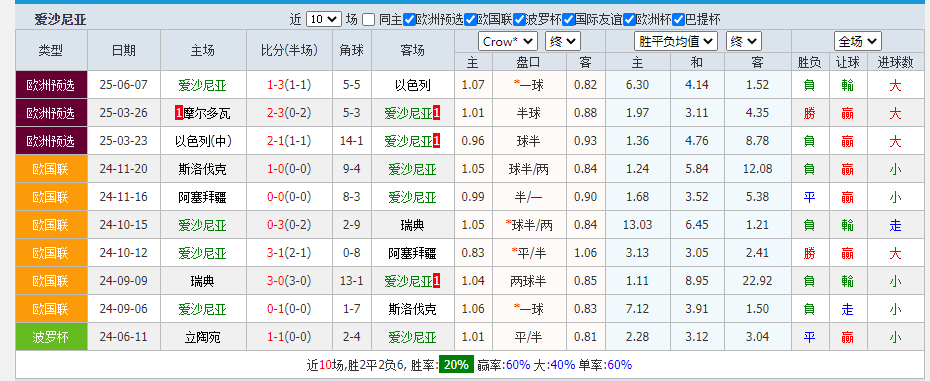The height and width of the screenshot is (381, 930).
Task: Click 波罗杯 label on 24-06-11 row
Action: point(51,338)
